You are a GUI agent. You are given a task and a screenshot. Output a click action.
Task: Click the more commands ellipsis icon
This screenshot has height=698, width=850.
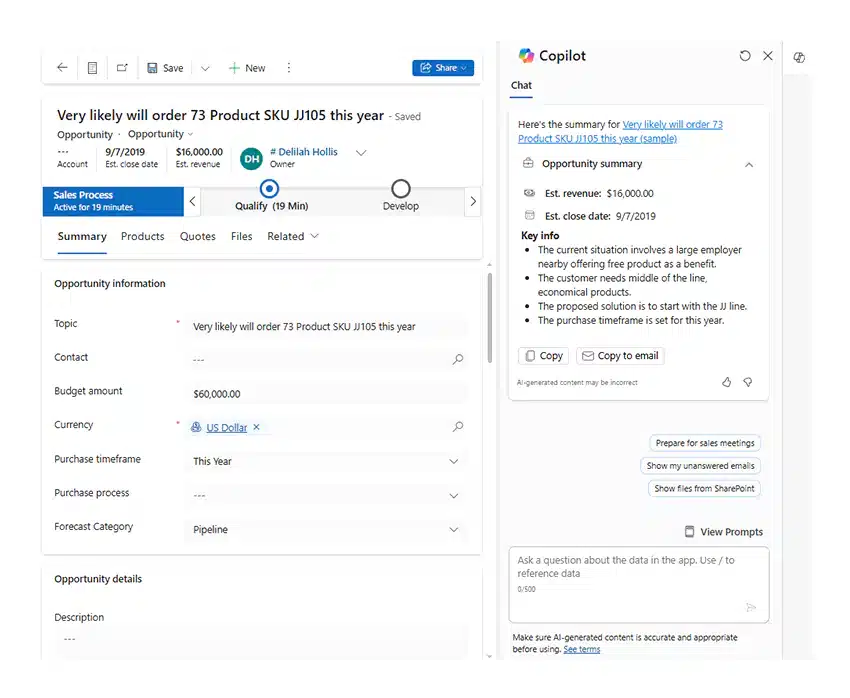pyautogui.click(x=289, y=68)
